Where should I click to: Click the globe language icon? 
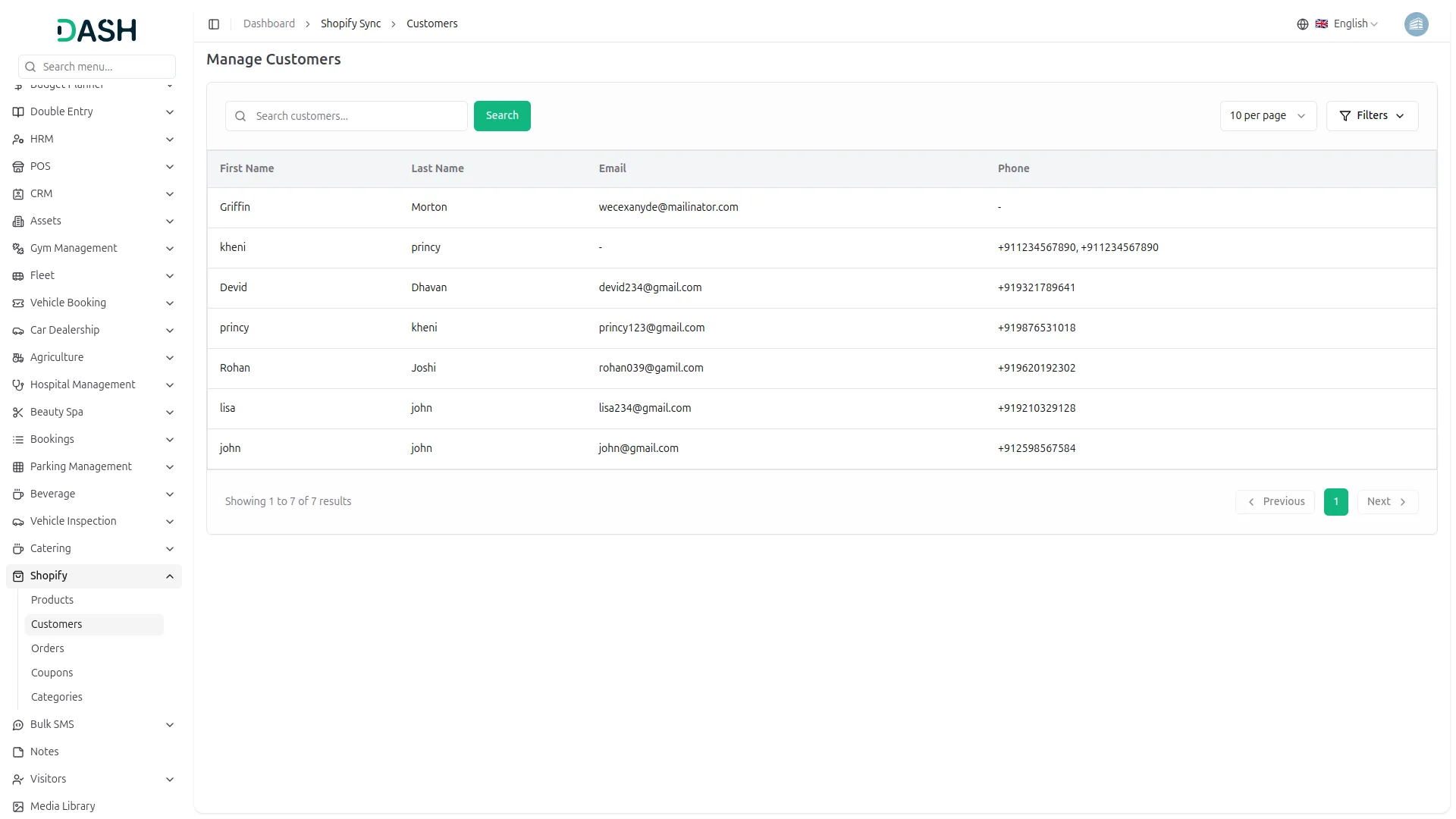1302,24
